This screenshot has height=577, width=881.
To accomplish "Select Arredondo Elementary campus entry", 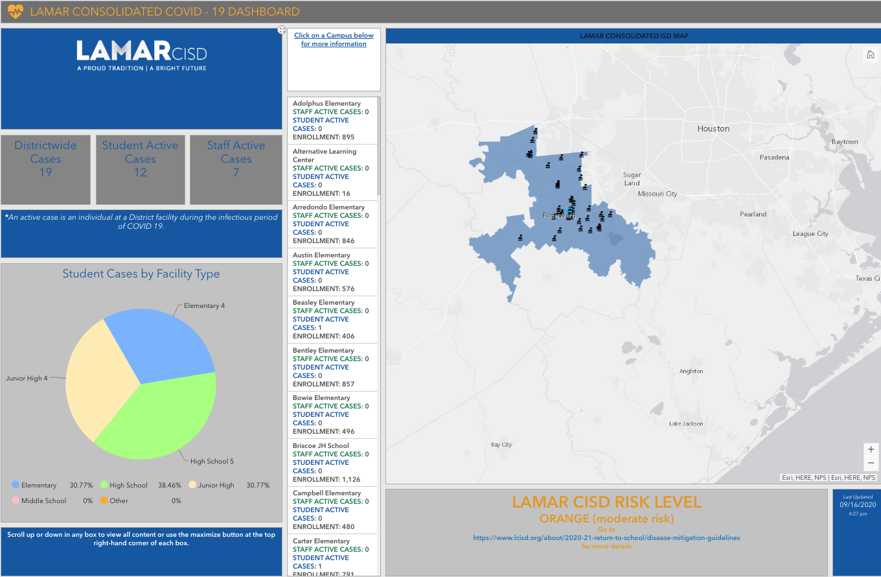I will [x=333, y=224].
